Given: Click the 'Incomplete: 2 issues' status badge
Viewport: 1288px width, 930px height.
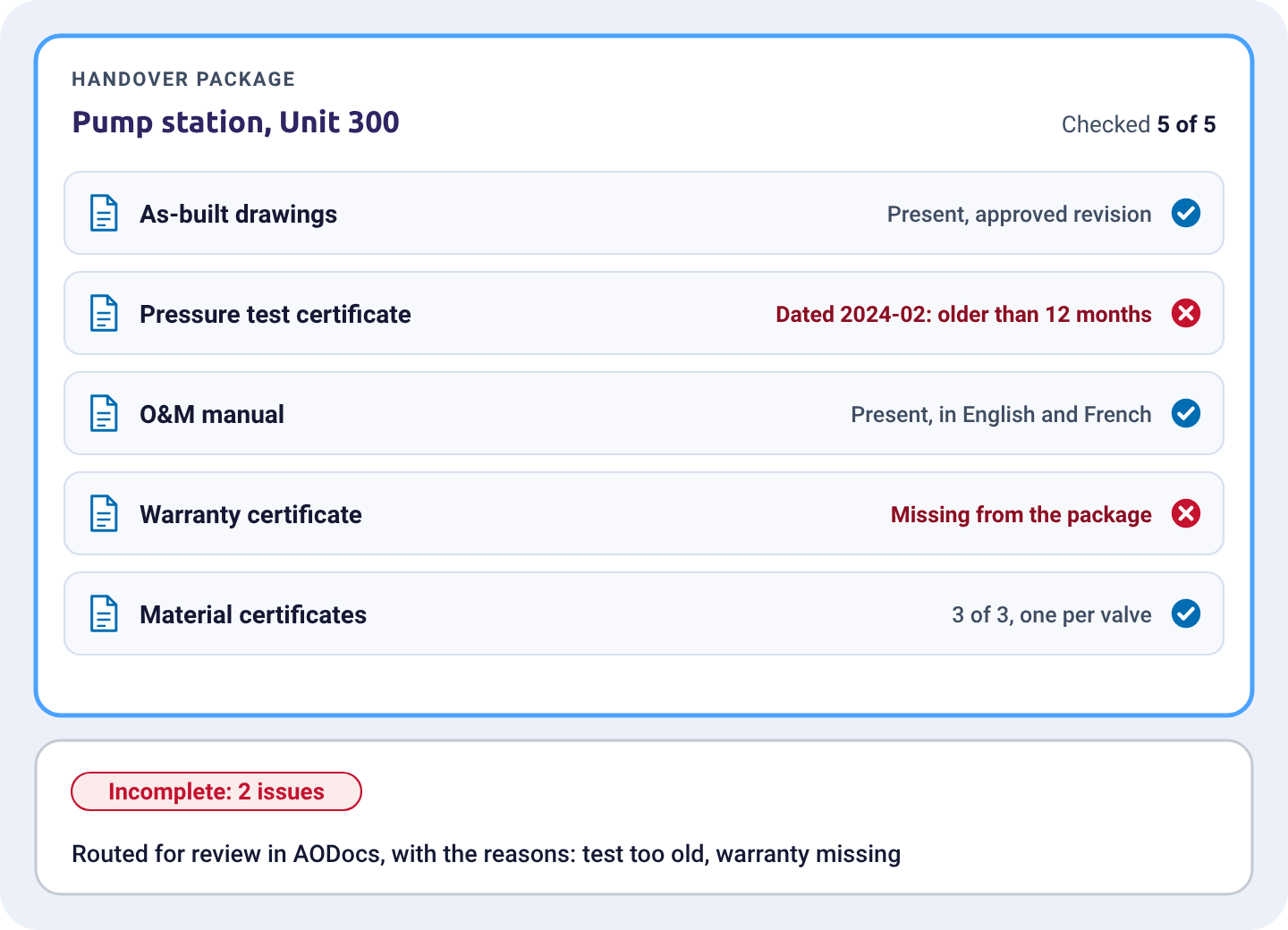Looking at the screenshot, I should pyautogui.click(x=216, y=791).
